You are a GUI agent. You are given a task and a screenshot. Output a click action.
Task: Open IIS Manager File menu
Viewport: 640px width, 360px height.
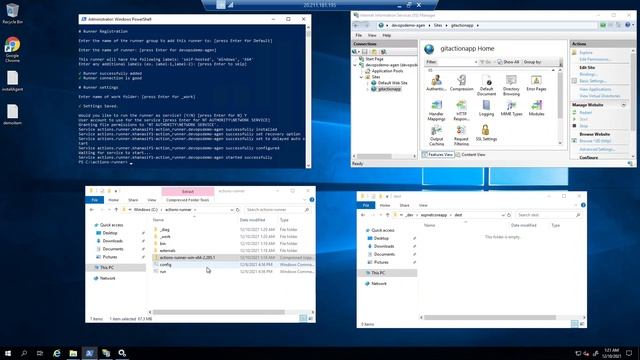tap(358, 36)
